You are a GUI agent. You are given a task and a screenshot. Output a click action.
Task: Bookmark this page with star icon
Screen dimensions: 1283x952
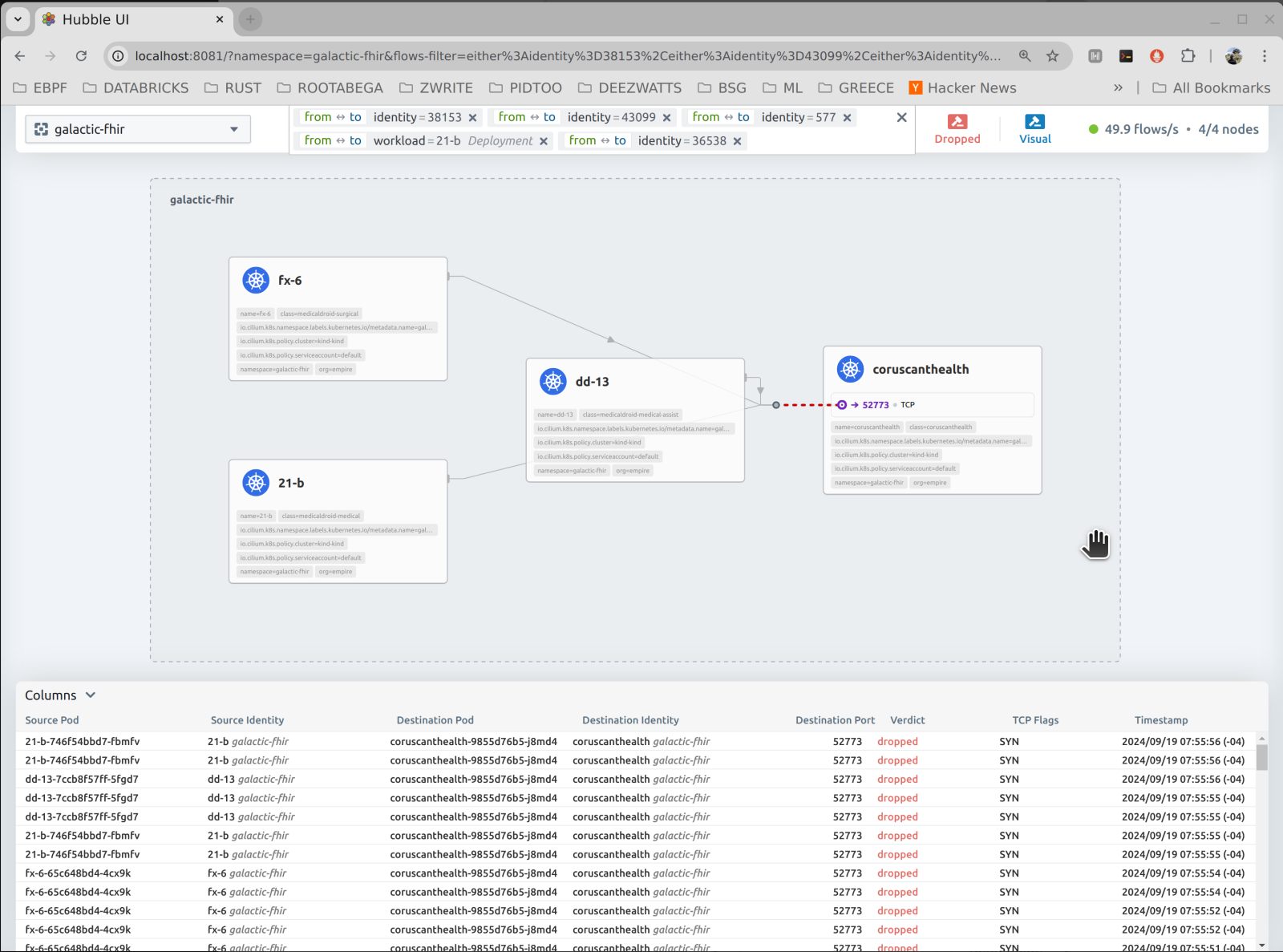1053,56
